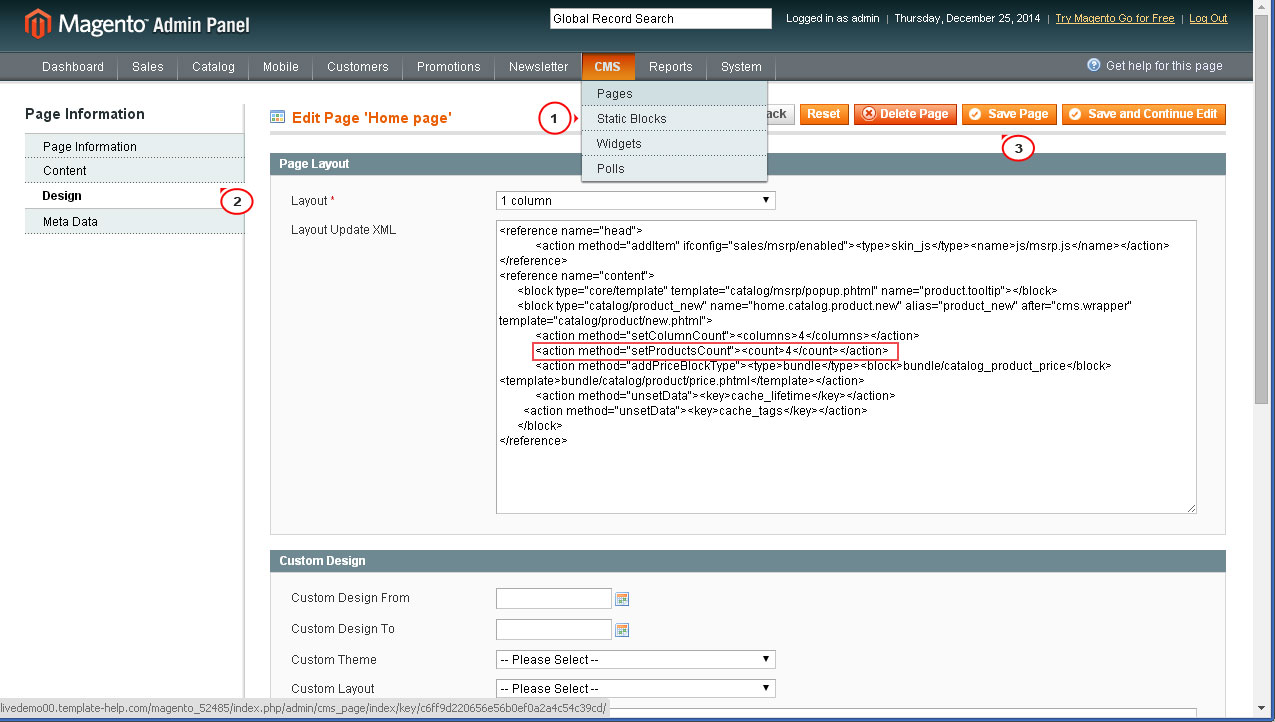Click the 'Custom Theme' label
This screenshot has height=722, width=1275.
click(x=334, y=660)
